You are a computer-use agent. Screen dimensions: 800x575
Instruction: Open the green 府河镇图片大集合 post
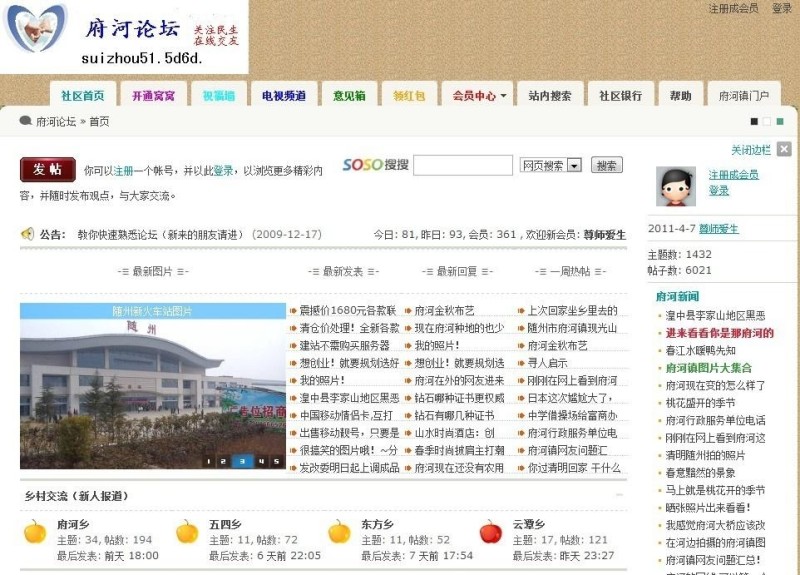click(708, 368)
